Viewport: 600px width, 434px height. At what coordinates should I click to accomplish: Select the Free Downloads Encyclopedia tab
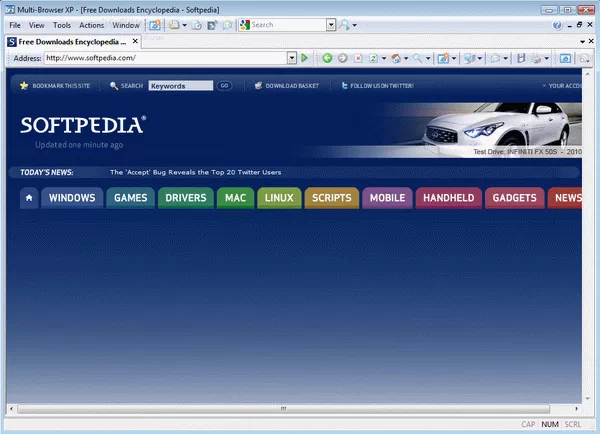[73, 42]
